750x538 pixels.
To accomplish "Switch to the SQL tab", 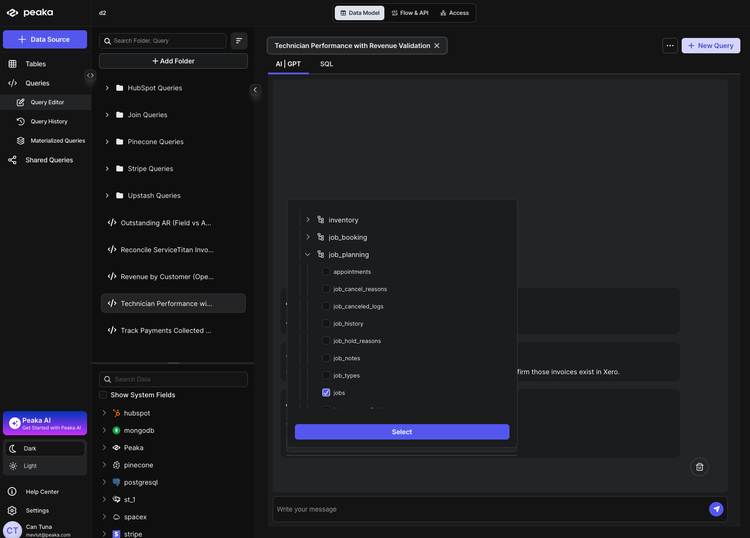I will pos(326,64).
